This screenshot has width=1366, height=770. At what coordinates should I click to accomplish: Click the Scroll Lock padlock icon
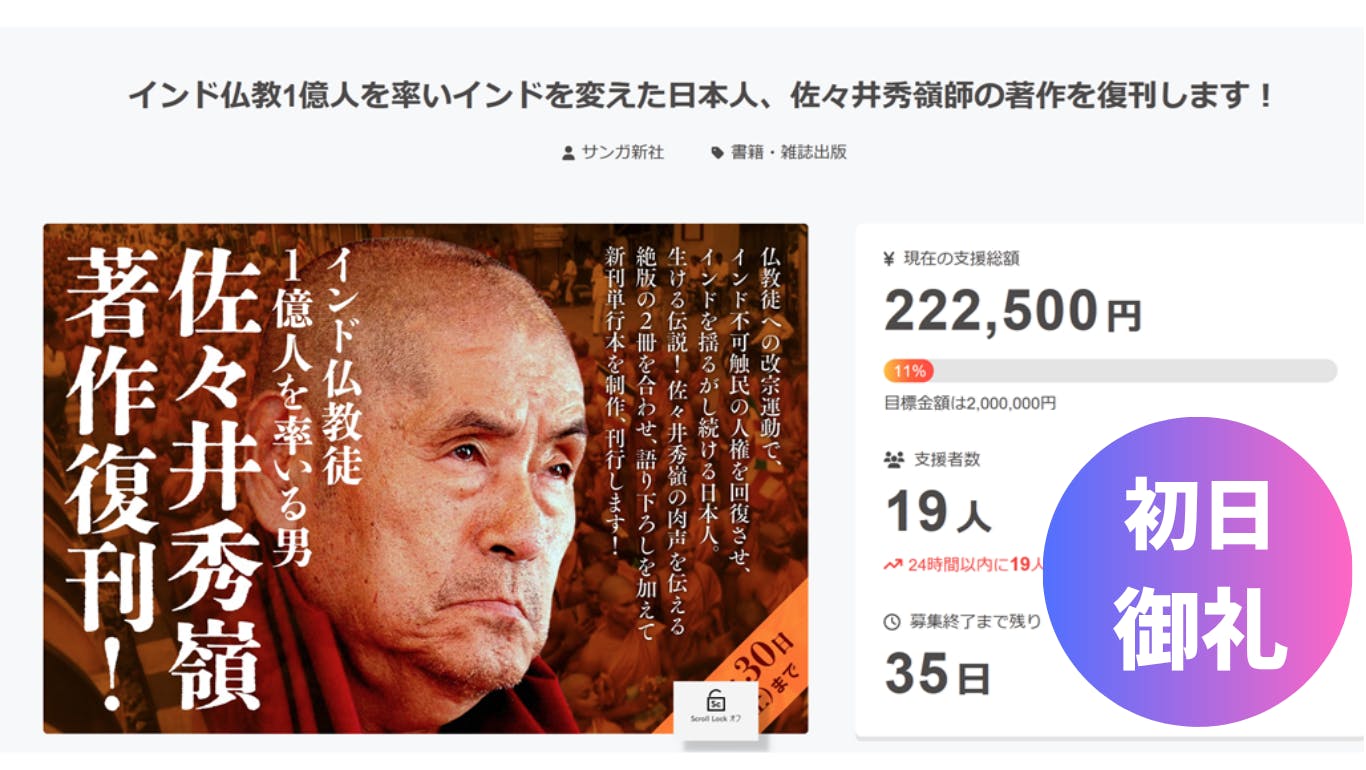point(715,699)
